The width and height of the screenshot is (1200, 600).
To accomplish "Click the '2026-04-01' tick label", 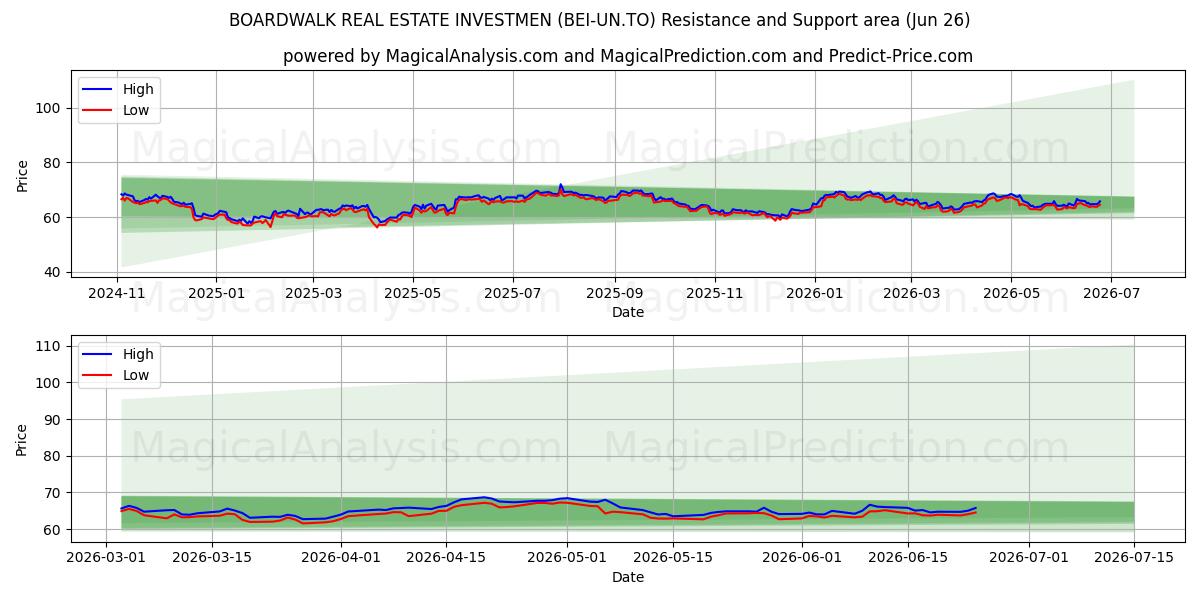I will tap(341, 557).
